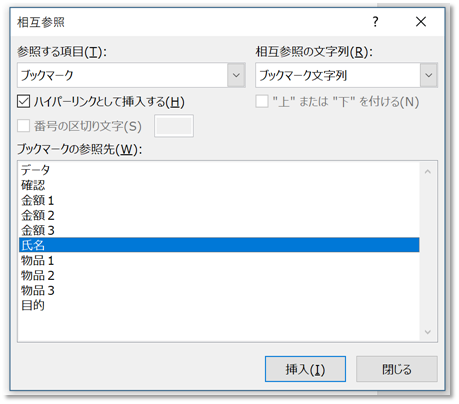Uncheck ハイパーリンクとして挿入する checkbox
Screen dimensions: 459x404
coord(24,102)
